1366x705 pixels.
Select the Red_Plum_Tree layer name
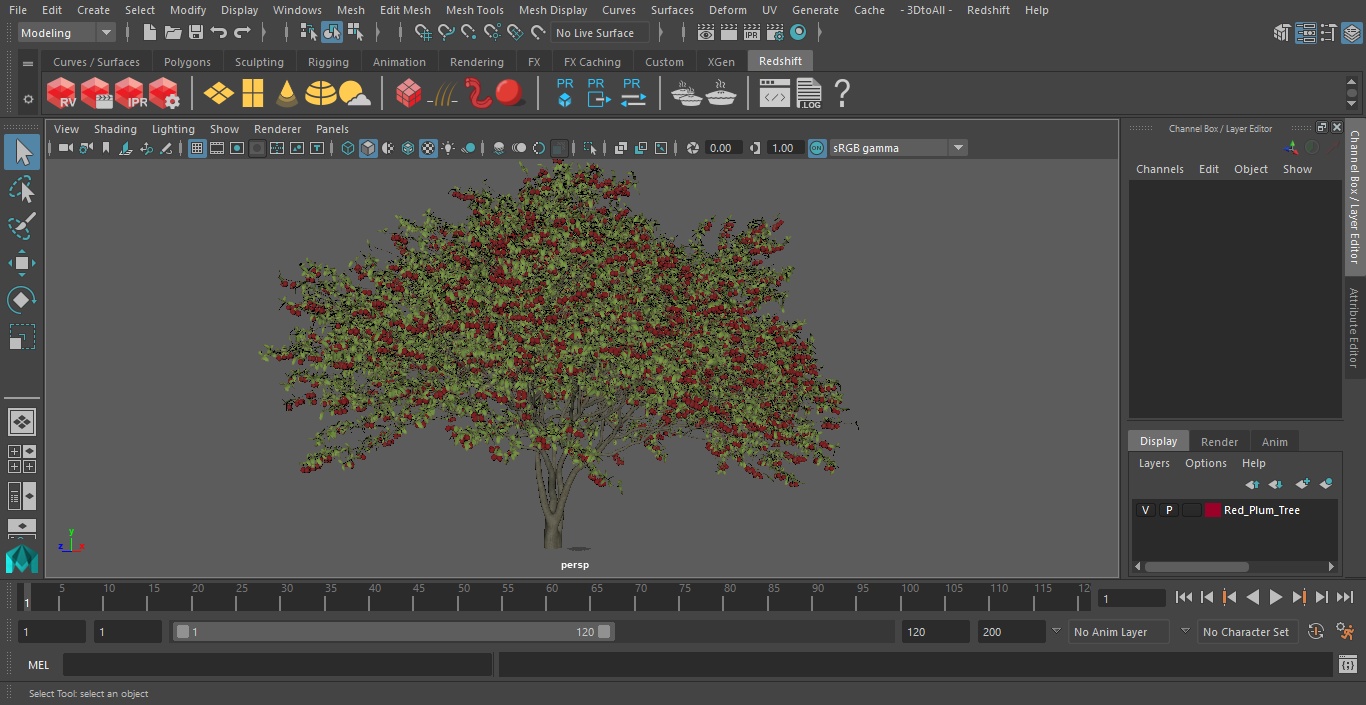point(1262,510)
